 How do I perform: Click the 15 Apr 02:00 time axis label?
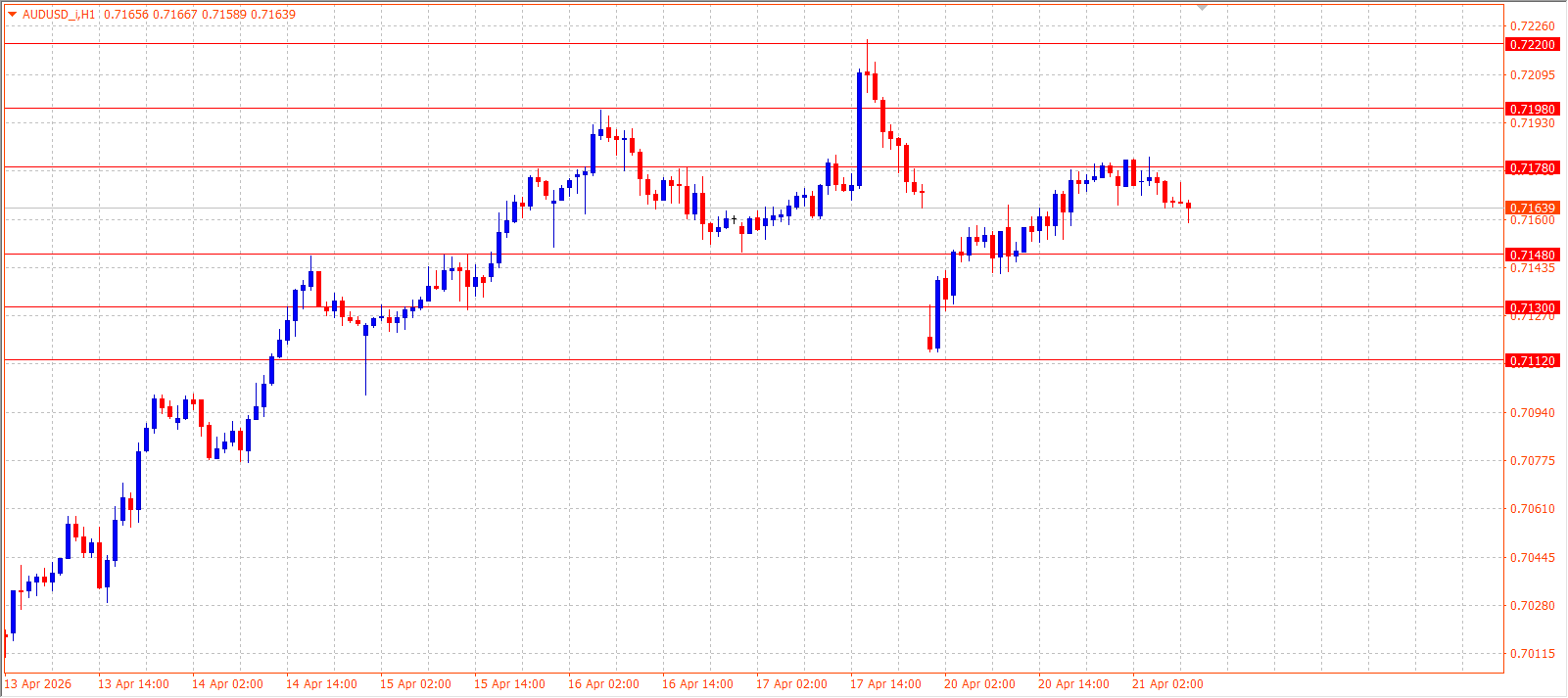point(415,684)
